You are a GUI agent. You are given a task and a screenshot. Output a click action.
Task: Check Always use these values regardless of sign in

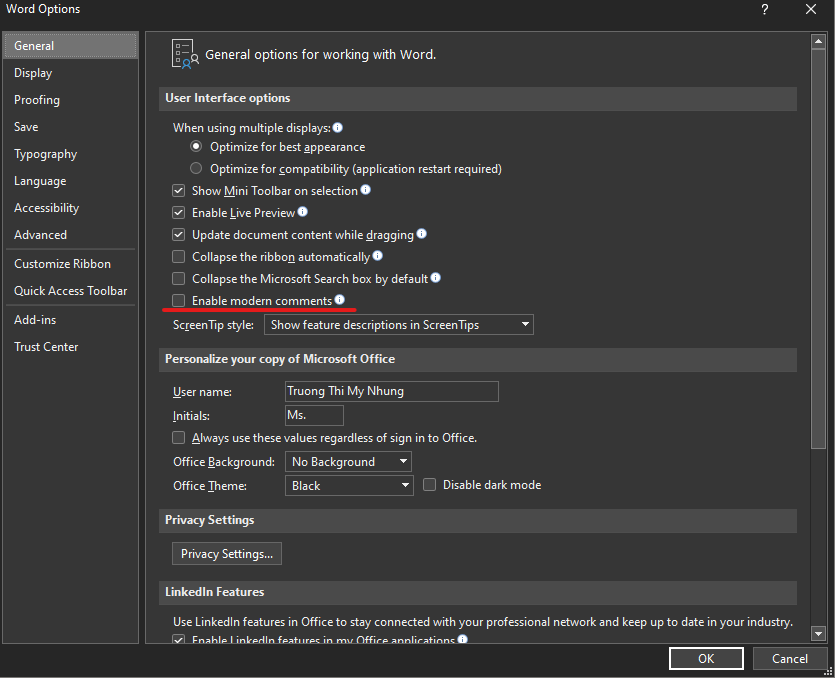(178, 438)
